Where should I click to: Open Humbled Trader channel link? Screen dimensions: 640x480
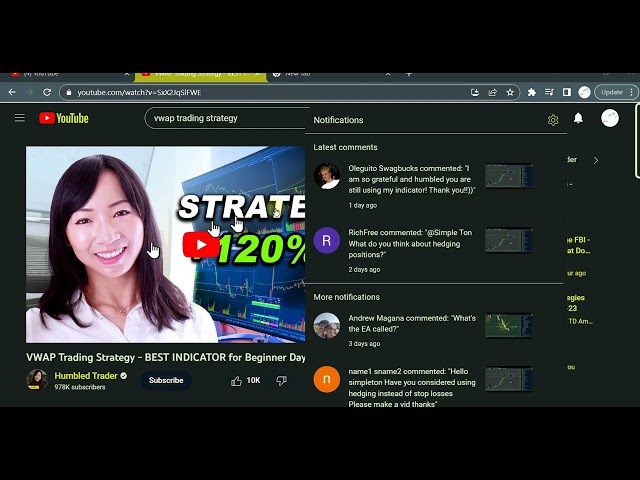click(x=85, y=376)
